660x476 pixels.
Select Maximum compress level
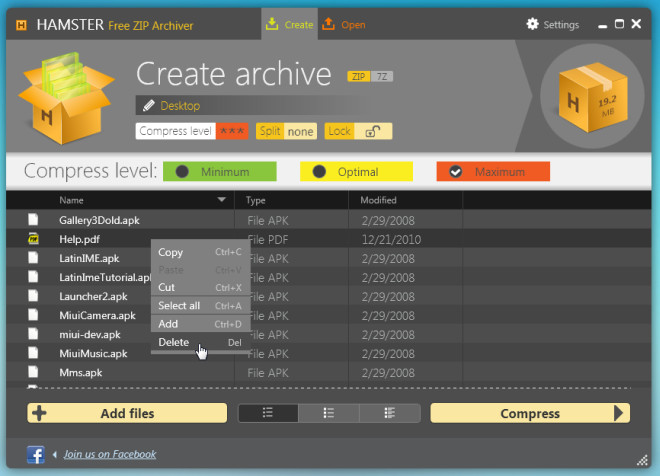[x=493, y=172]
